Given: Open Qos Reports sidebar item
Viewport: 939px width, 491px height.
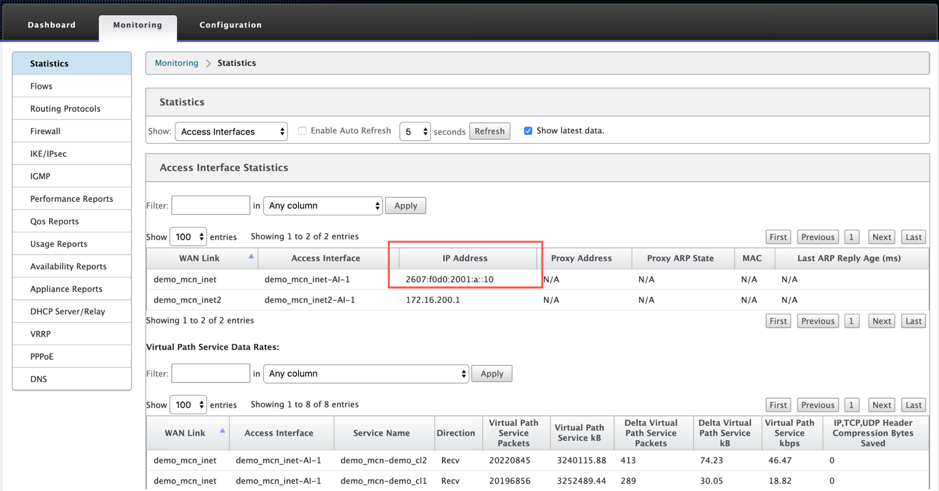Looking at the screenshot, I should pyautogui.click(x=72, y=222).
